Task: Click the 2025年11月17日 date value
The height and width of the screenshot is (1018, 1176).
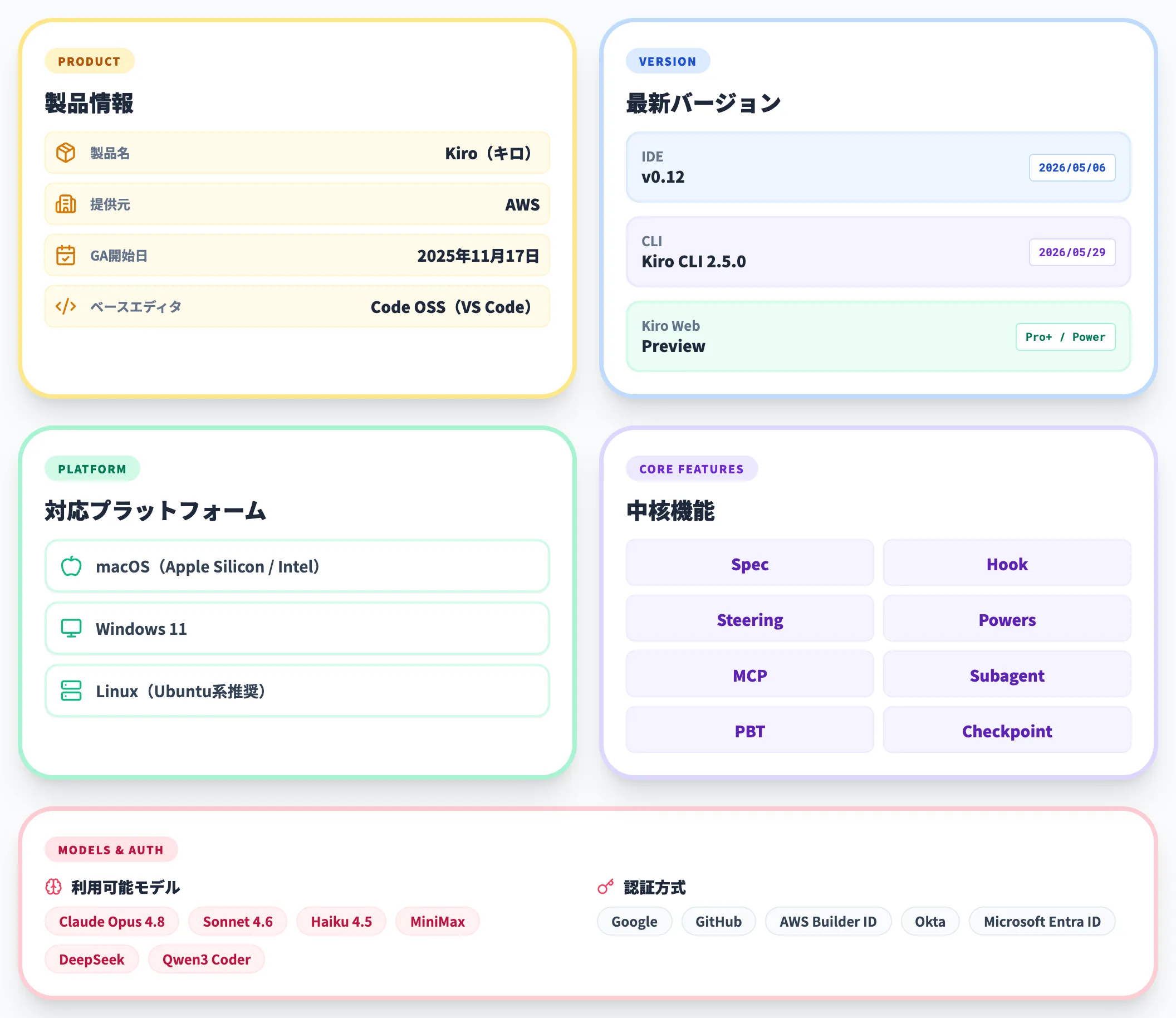Action: 478,256
